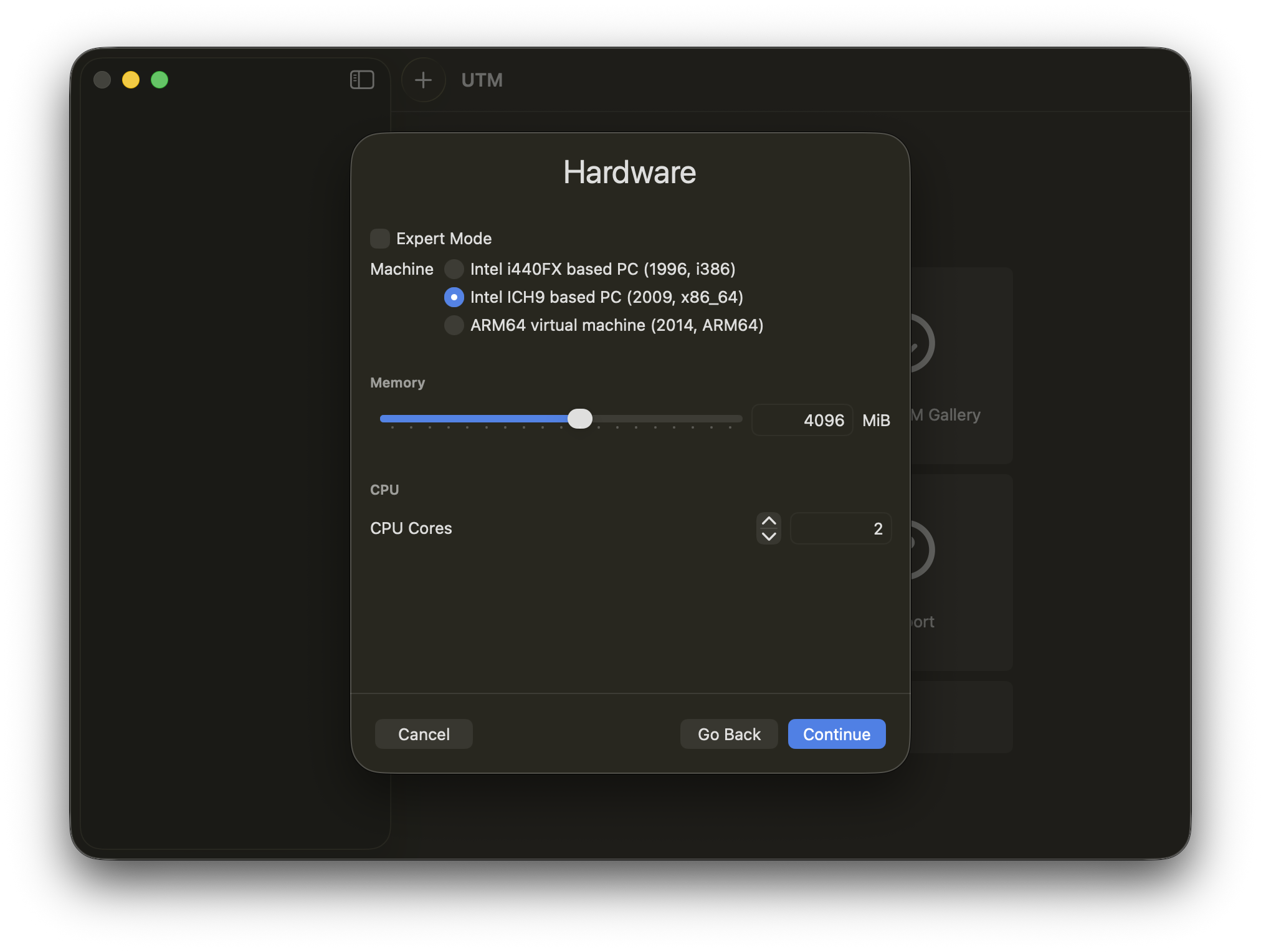The image size is (1261, 952).
Task: Toggle the sidebar visibility icon
Action: 362,80
